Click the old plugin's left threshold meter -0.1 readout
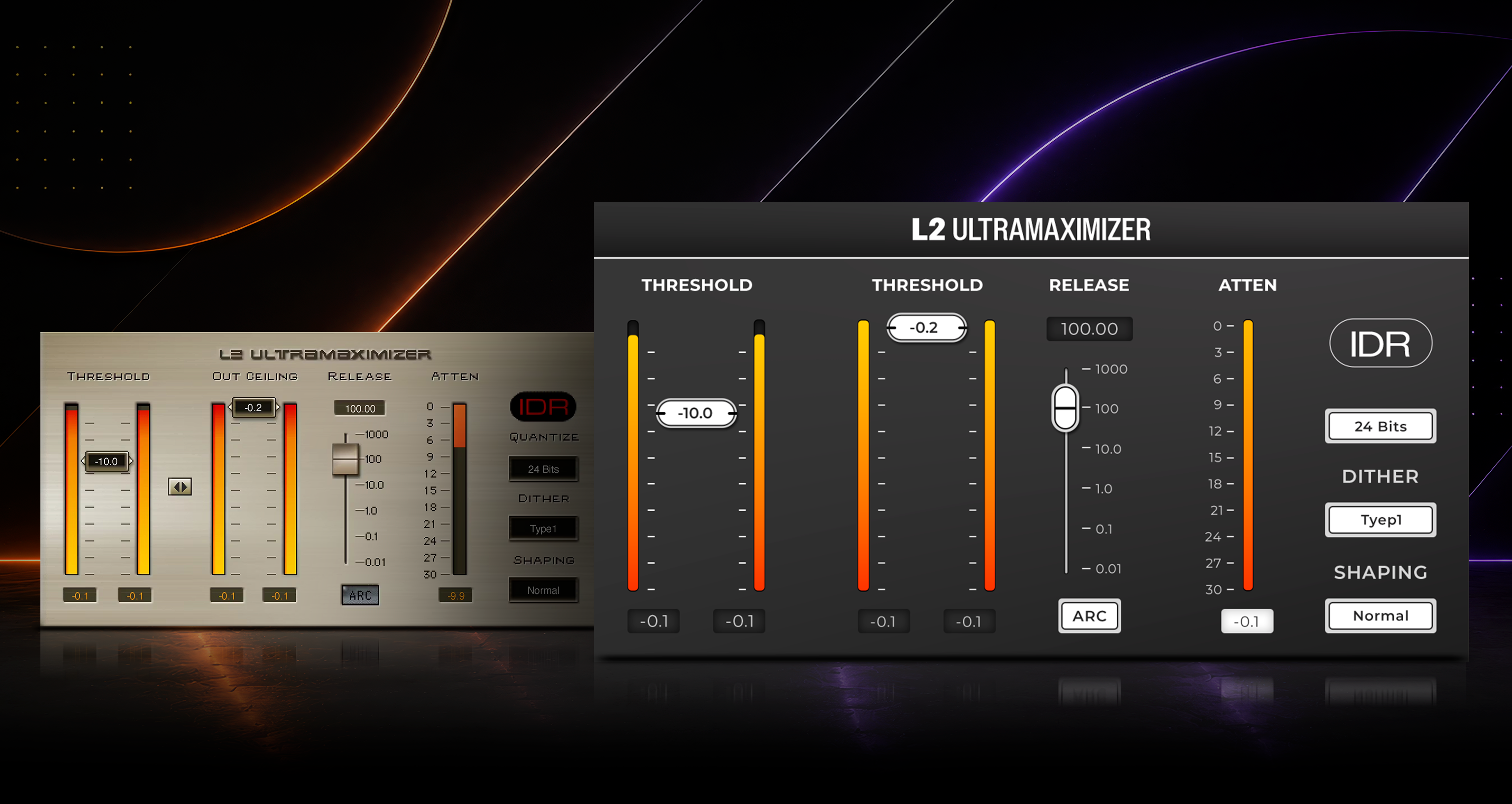1512x804 pixels. click(x=80, y=596)
